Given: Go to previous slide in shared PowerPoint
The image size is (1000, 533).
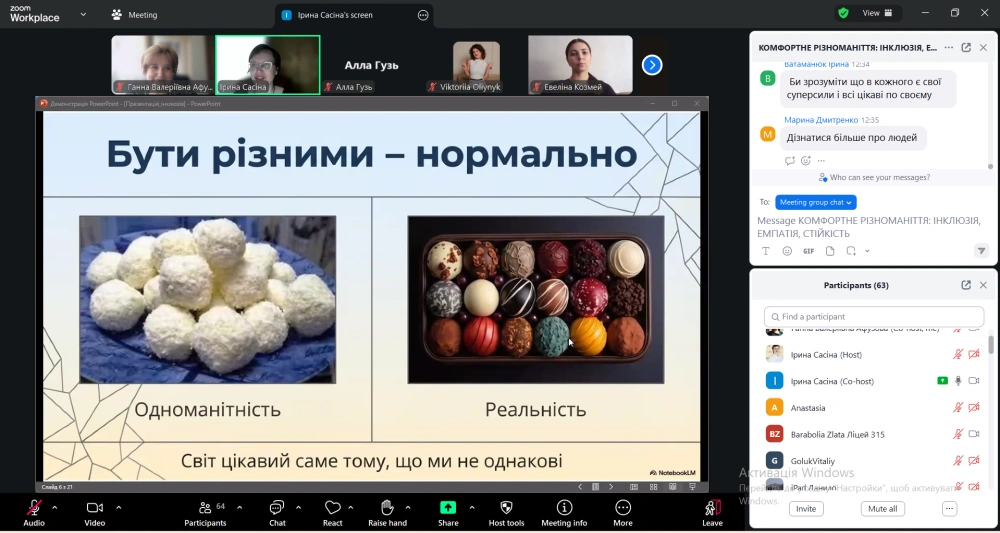Looking at the screenshot, I should 580,486.
